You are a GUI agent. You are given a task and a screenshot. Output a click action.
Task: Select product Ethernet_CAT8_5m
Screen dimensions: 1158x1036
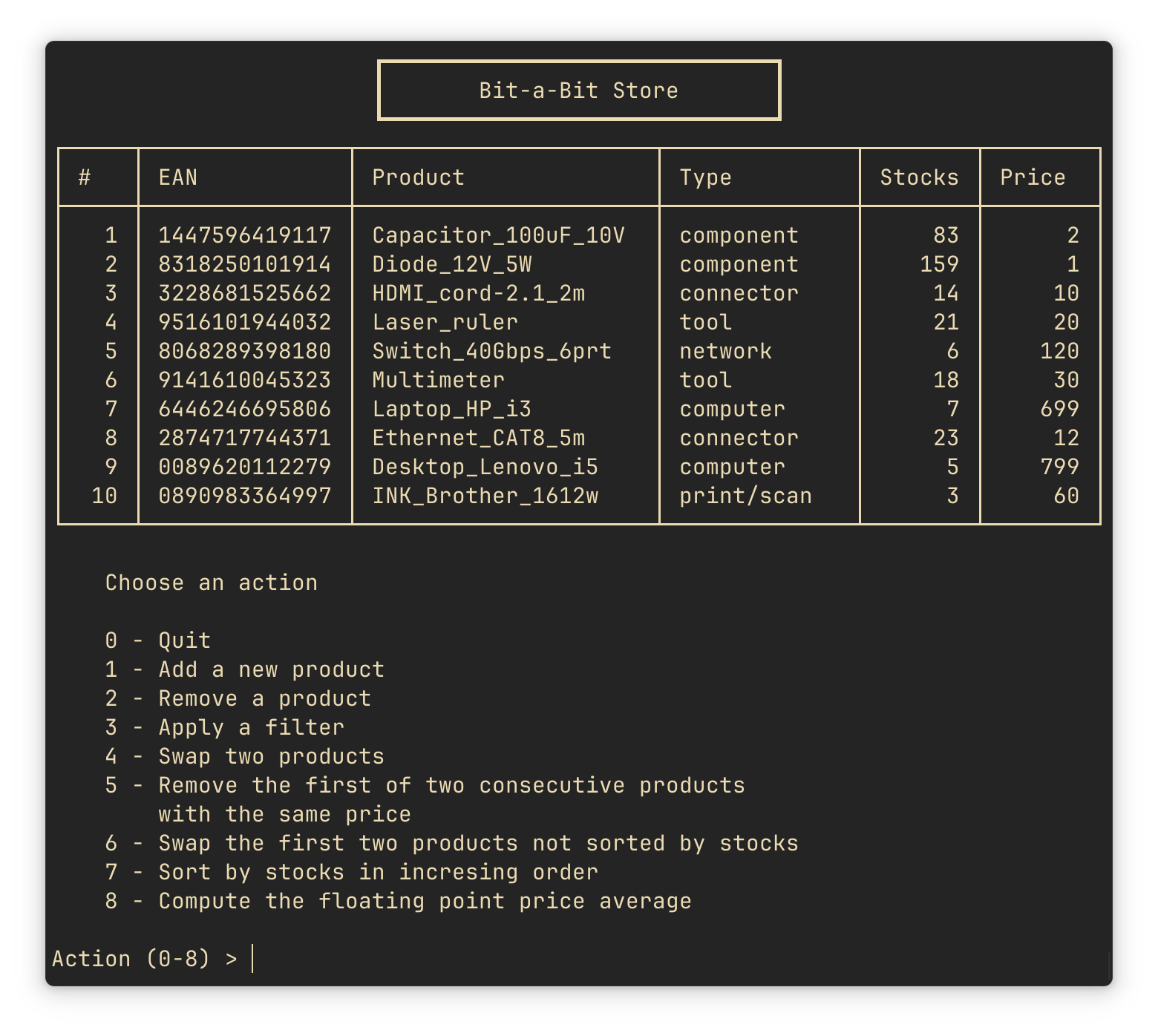click(x=479, y=438)
